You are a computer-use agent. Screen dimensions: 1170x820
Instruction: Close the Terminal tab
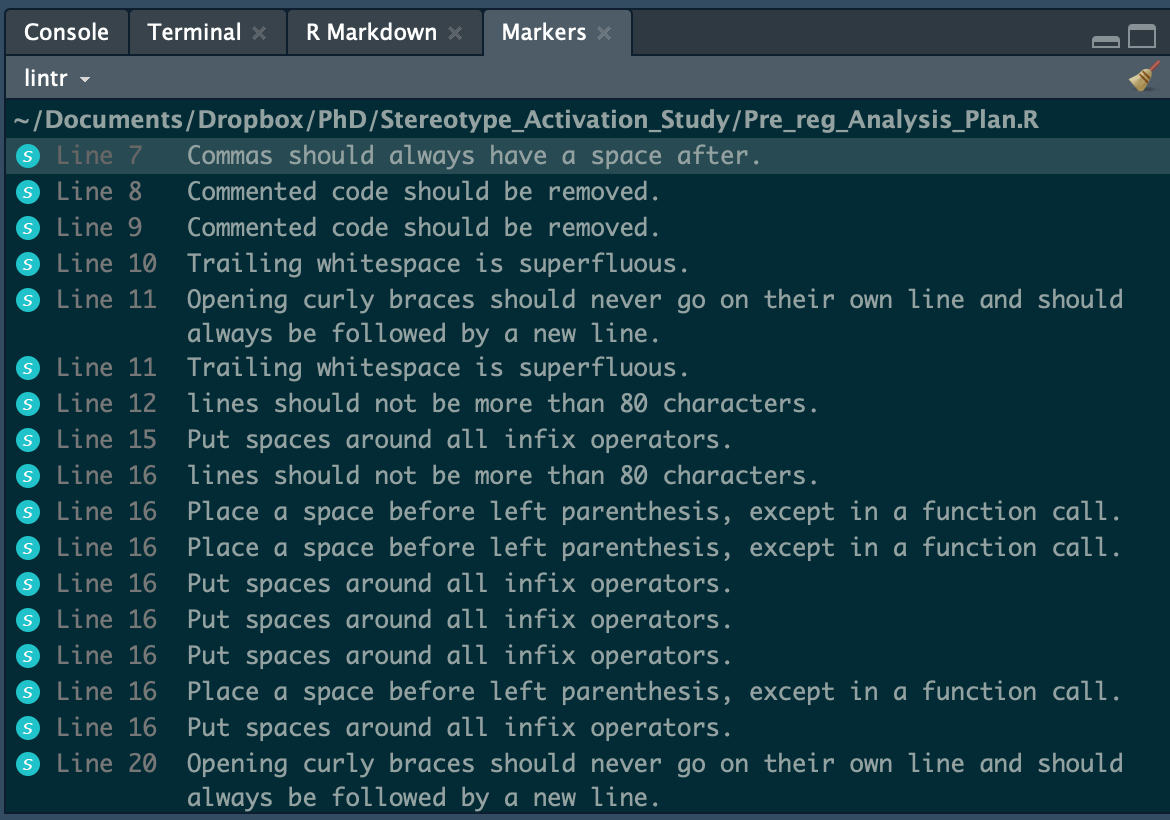pos(260,32)
